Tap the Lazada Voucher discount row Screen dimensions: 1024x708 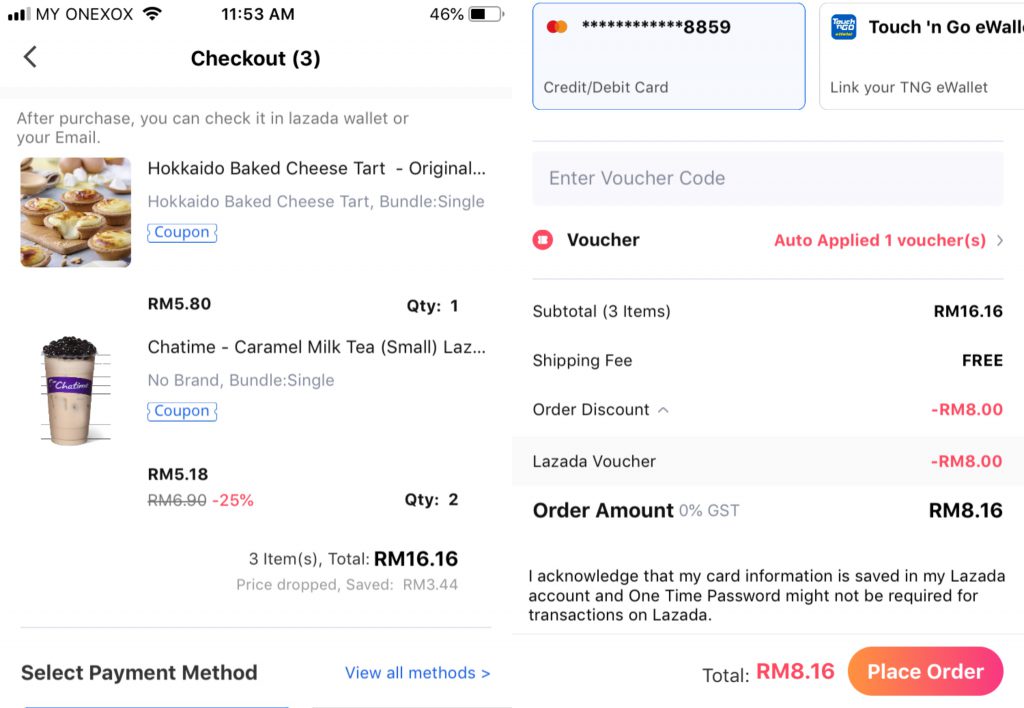click(x=767, y=461)
